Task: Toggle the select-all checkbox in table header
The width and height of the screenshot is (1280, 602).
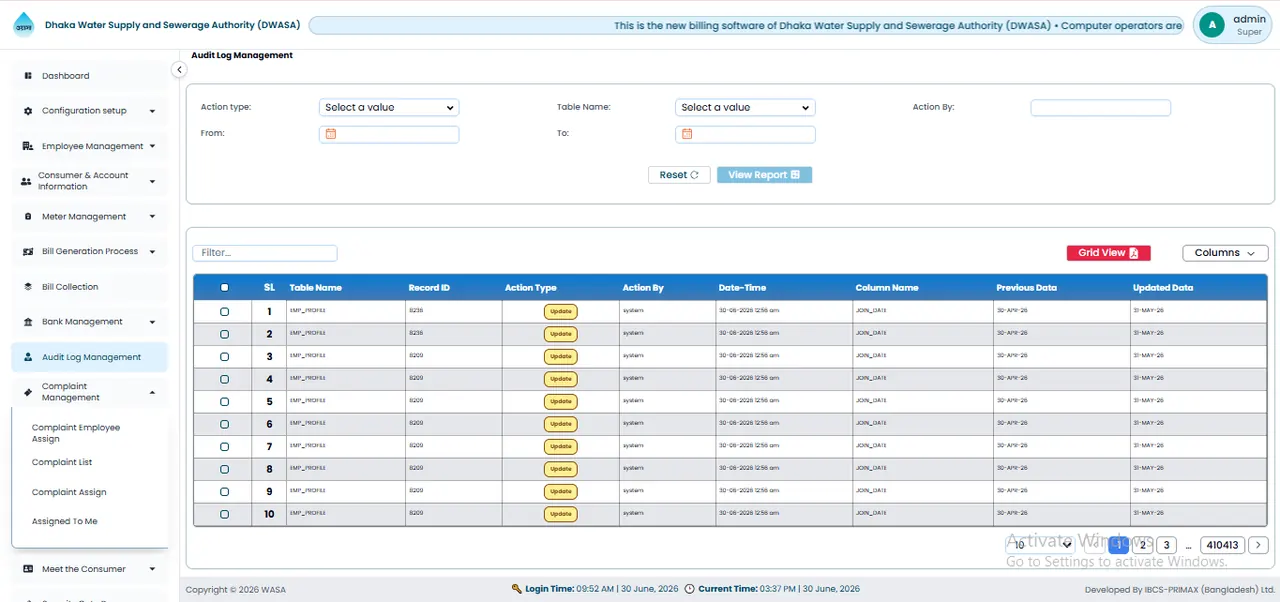Action: [x=224, y=288]
